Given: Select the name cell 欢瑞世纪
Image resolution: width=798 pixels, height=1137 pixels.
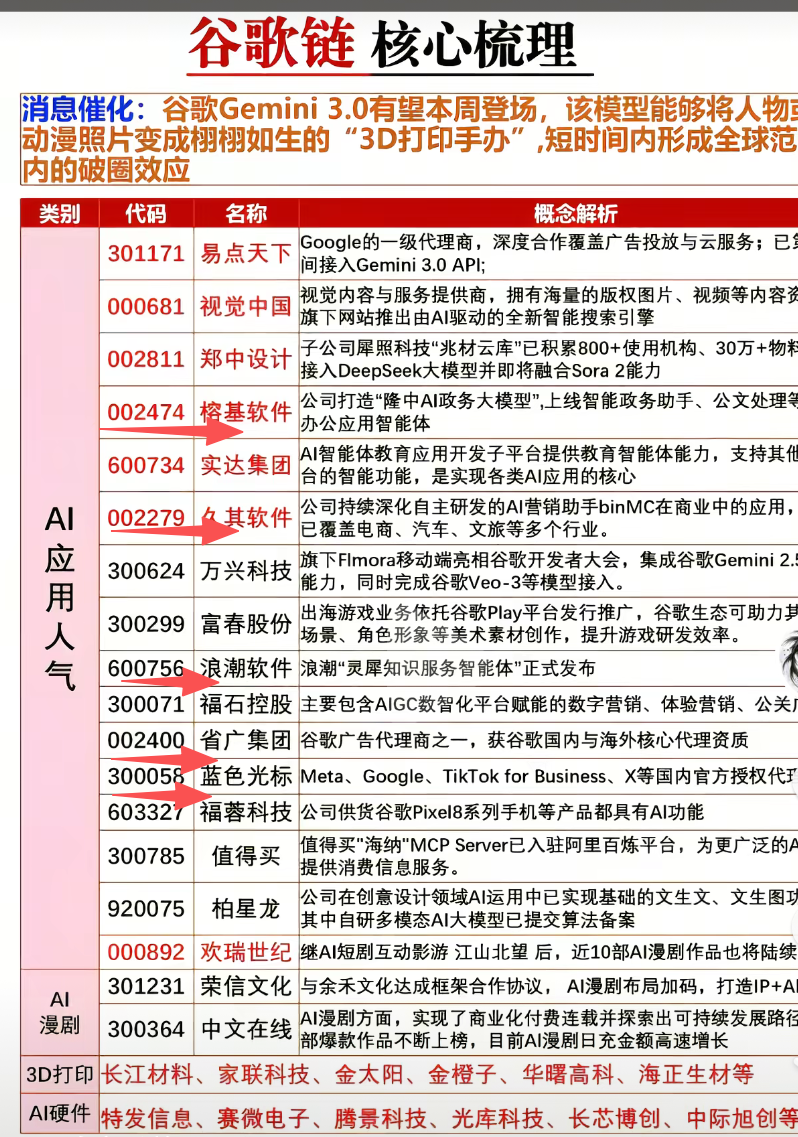Looking at the screenshot, I should pyautogui.click(x=246, y=952).
